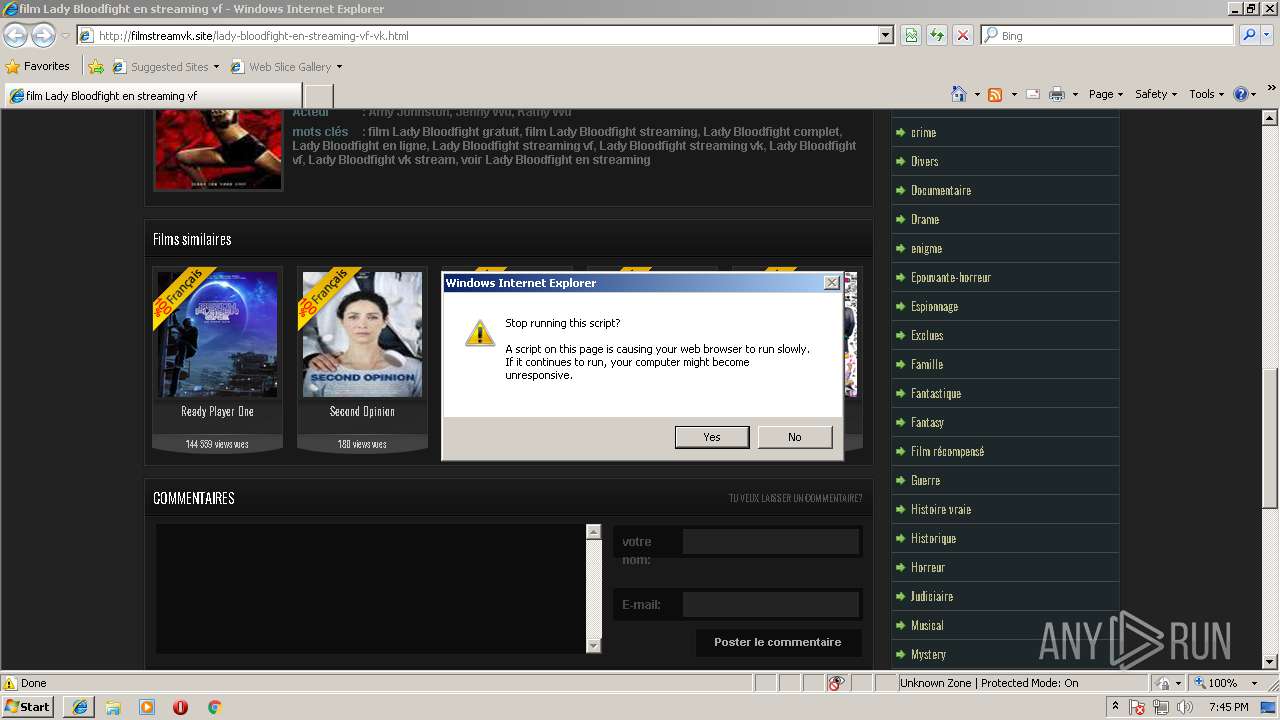Viewport: 1280px width, 720px height.
Task: Click the Print icon
Action: pos(1056,94)
